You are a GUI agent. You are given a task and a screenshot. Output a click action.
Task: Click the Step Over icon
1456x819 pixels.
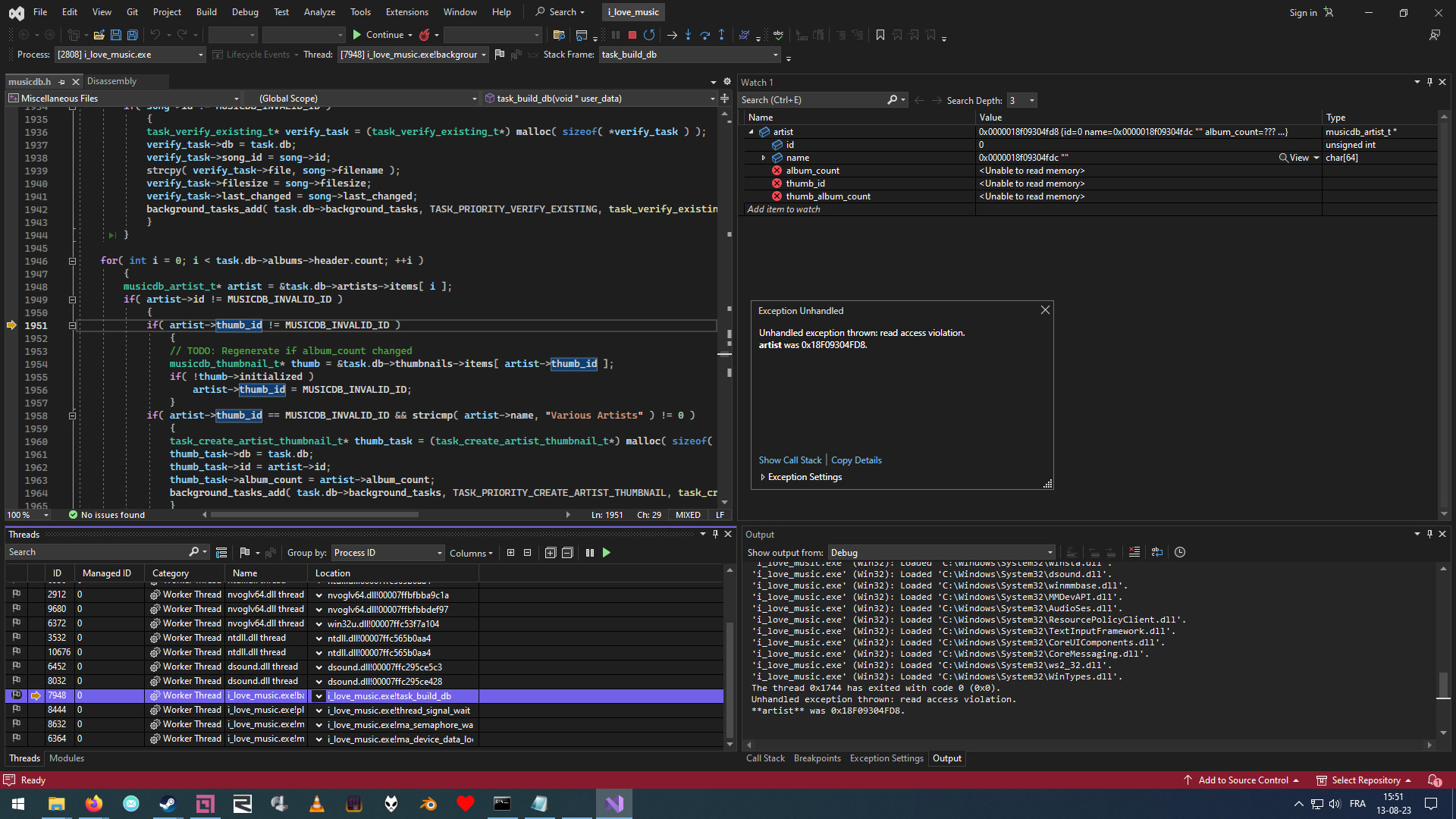[x=704, y=35]
